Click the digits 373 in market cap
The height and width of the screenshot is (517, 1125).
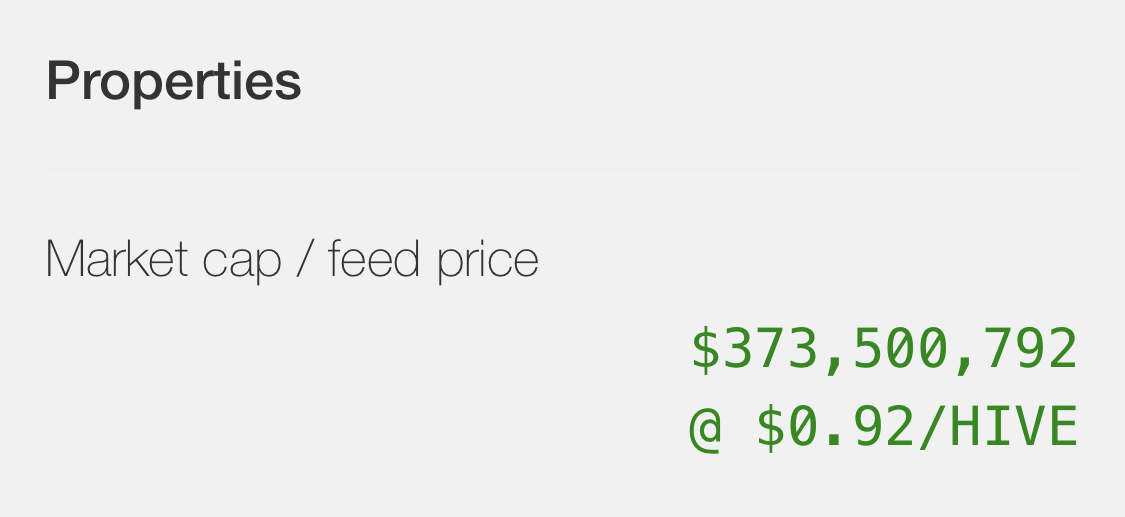pos(771,349)
